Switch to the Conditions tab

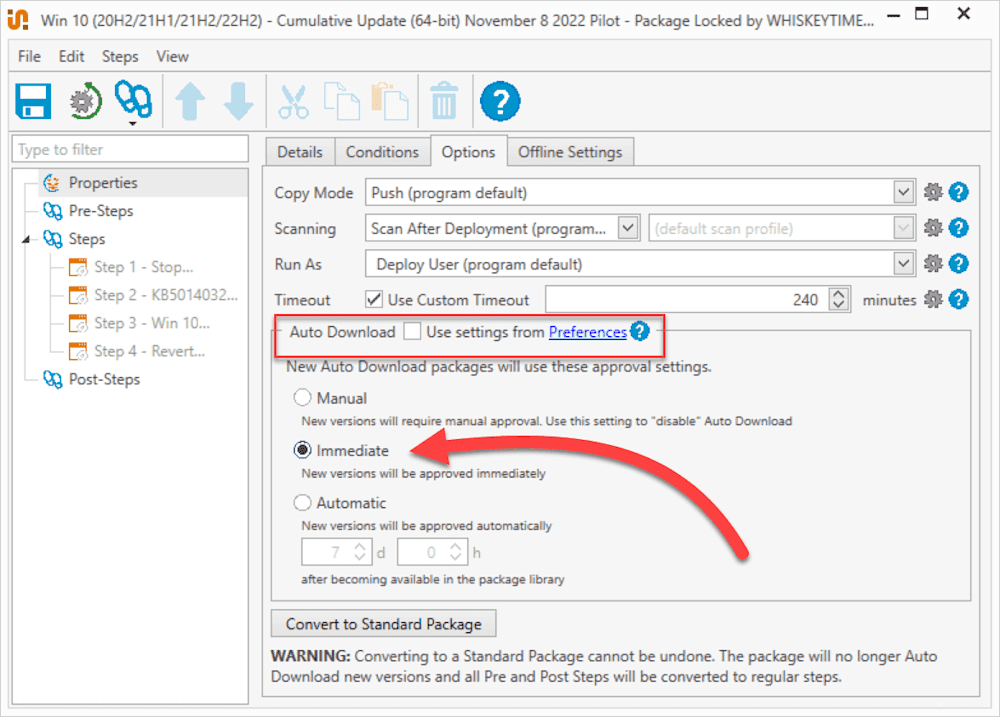click(x=382, y=151)
